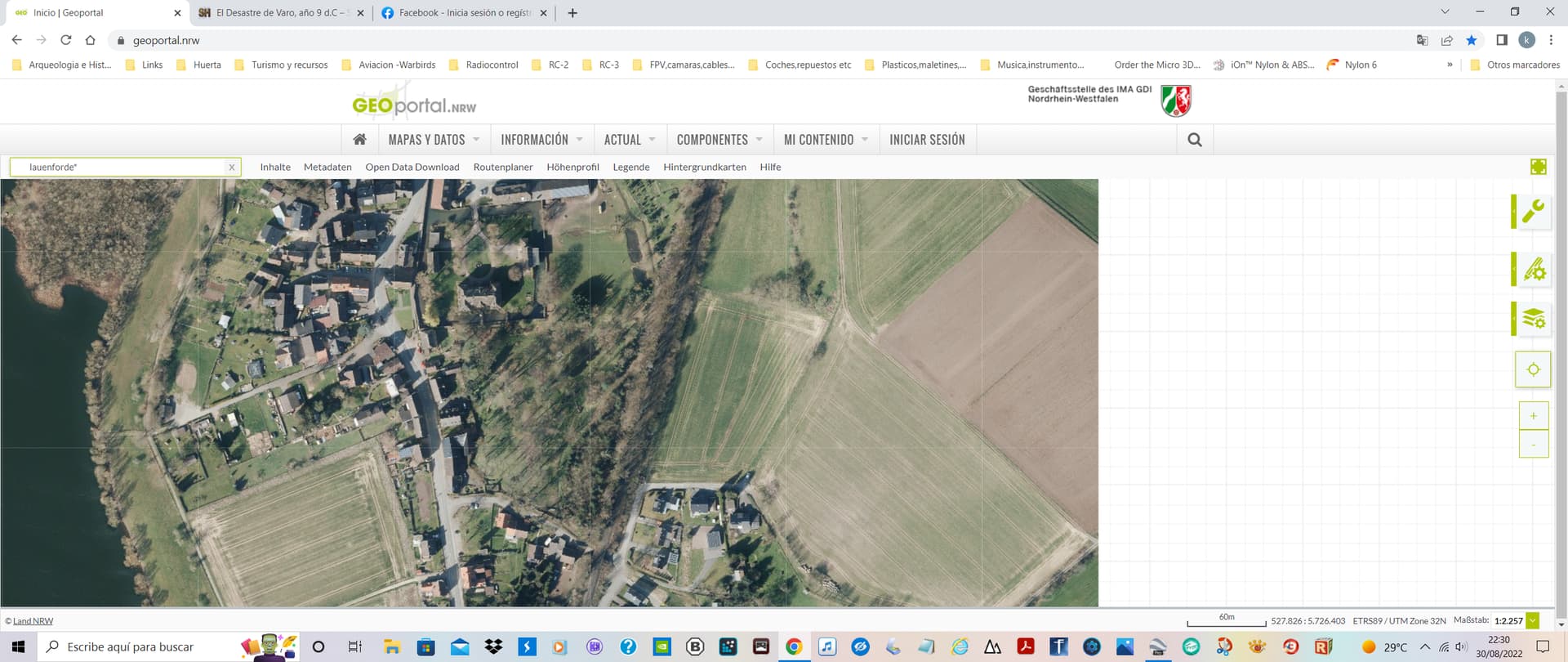Expand the Mapas y Datos dropdown menu
This screenshot has width=1568, height=662.
click(x=434, y=140)
